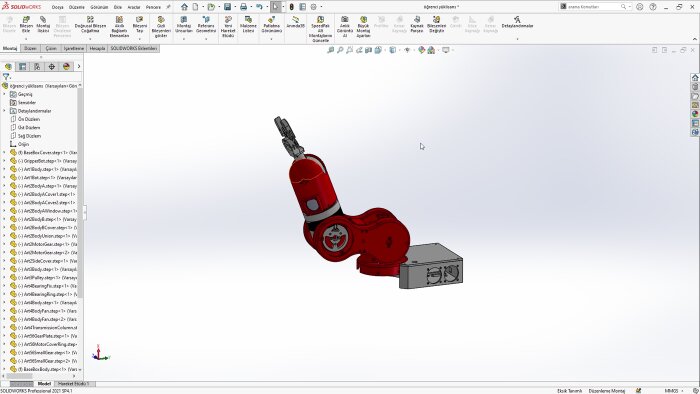The width and height of the screenshot is (700, 394).
Task: Open the Pencere menu
Action: [153, 7]
